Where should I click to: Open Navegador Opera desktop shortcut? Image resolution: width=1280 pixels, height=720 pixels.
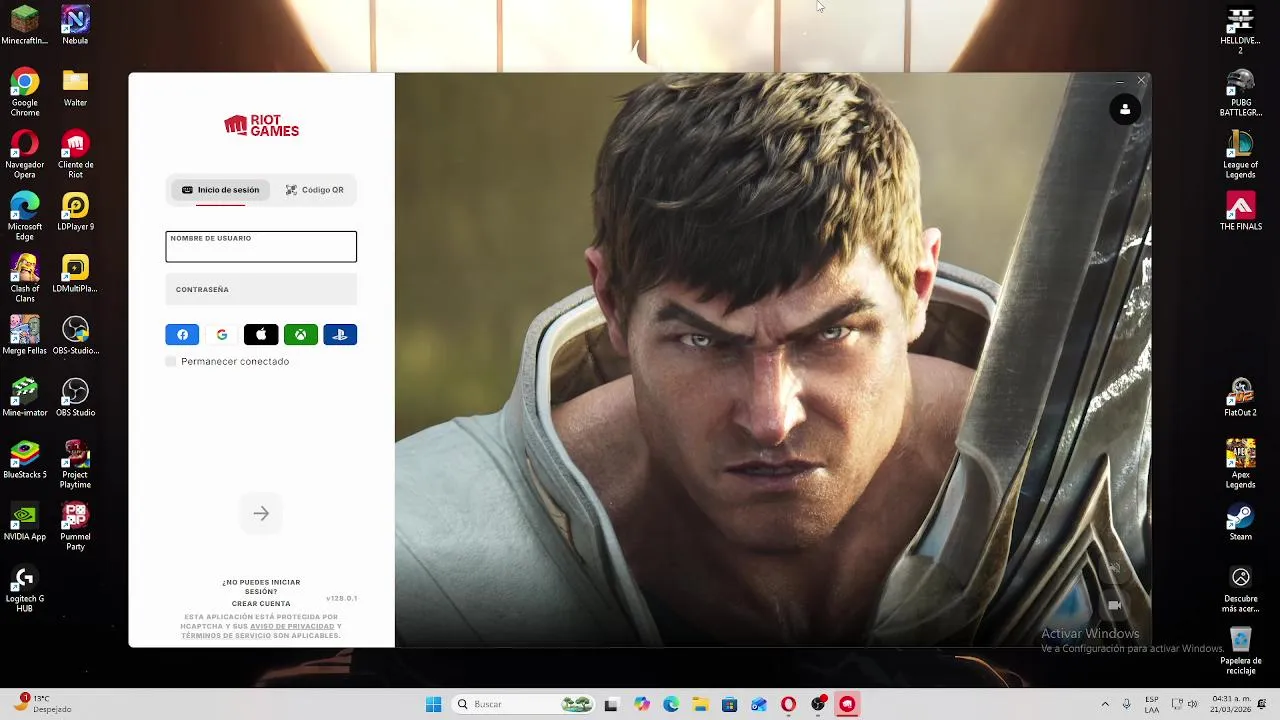25,155
